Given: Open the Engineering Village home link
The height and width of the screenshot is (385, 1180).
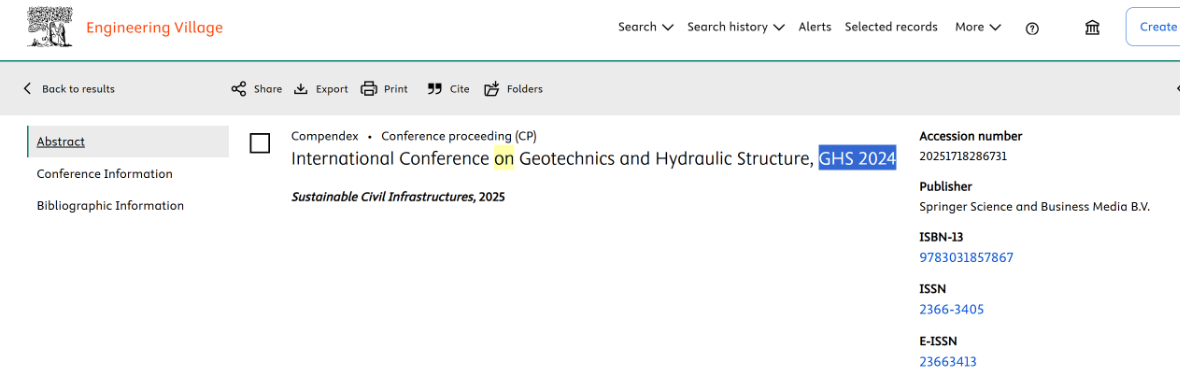Looking at the screenshot, I should [154, 28].
